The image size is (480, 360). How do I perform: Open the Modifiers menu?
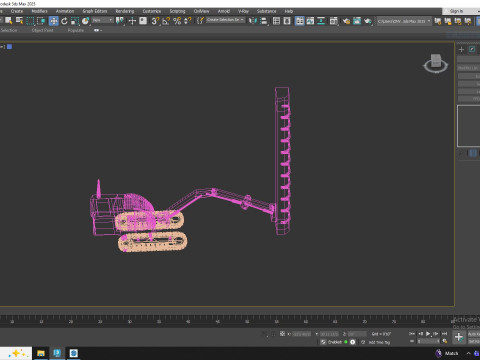click(39, 11)
